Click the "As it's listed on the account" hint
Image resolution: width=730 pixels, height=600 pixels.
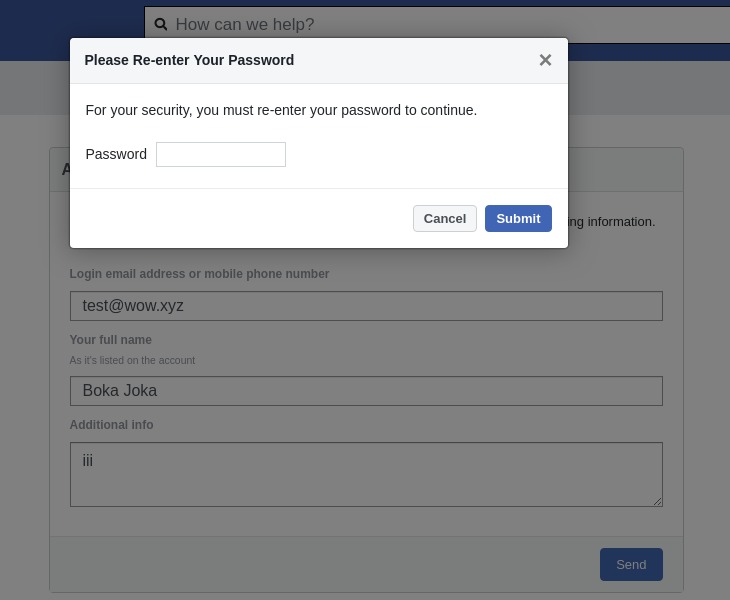coord(132,360)
